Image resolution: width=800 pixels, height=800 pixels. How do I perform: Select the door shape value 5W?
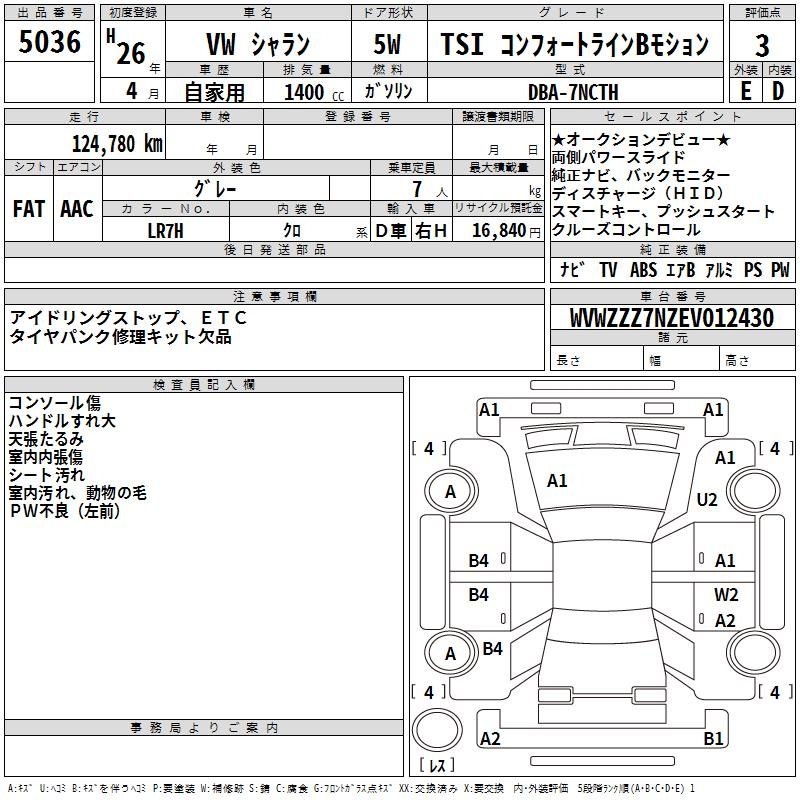(x=388, y=44)
